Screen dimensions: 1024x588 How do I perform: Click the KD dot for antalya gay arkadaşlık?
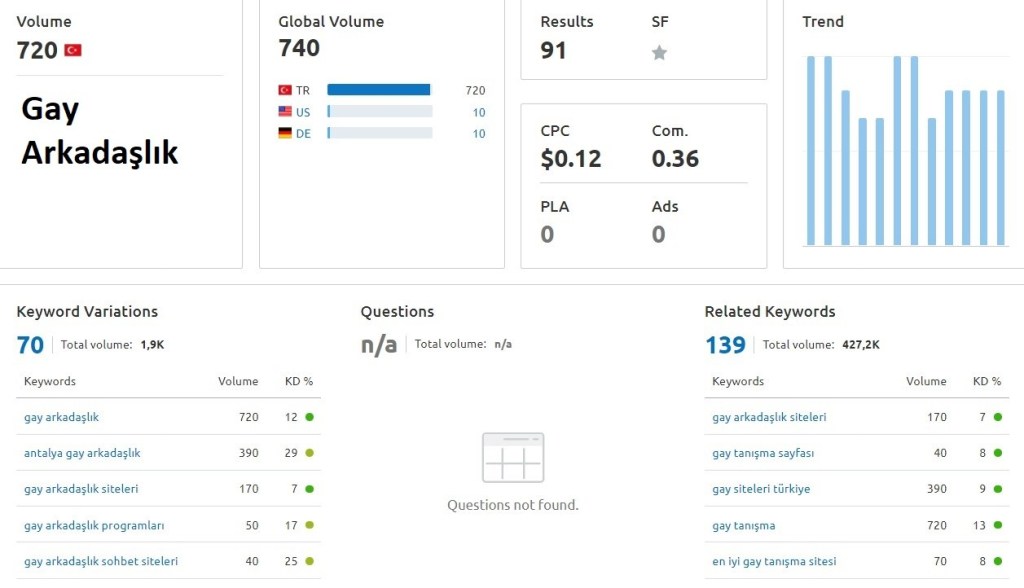[x=310, y=453]
